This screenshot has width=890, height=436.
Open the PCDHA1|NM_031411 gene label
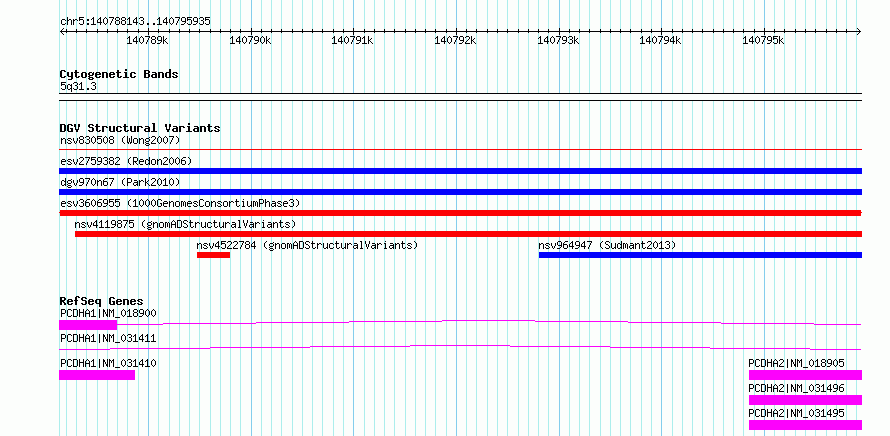(x=108, y=338)
